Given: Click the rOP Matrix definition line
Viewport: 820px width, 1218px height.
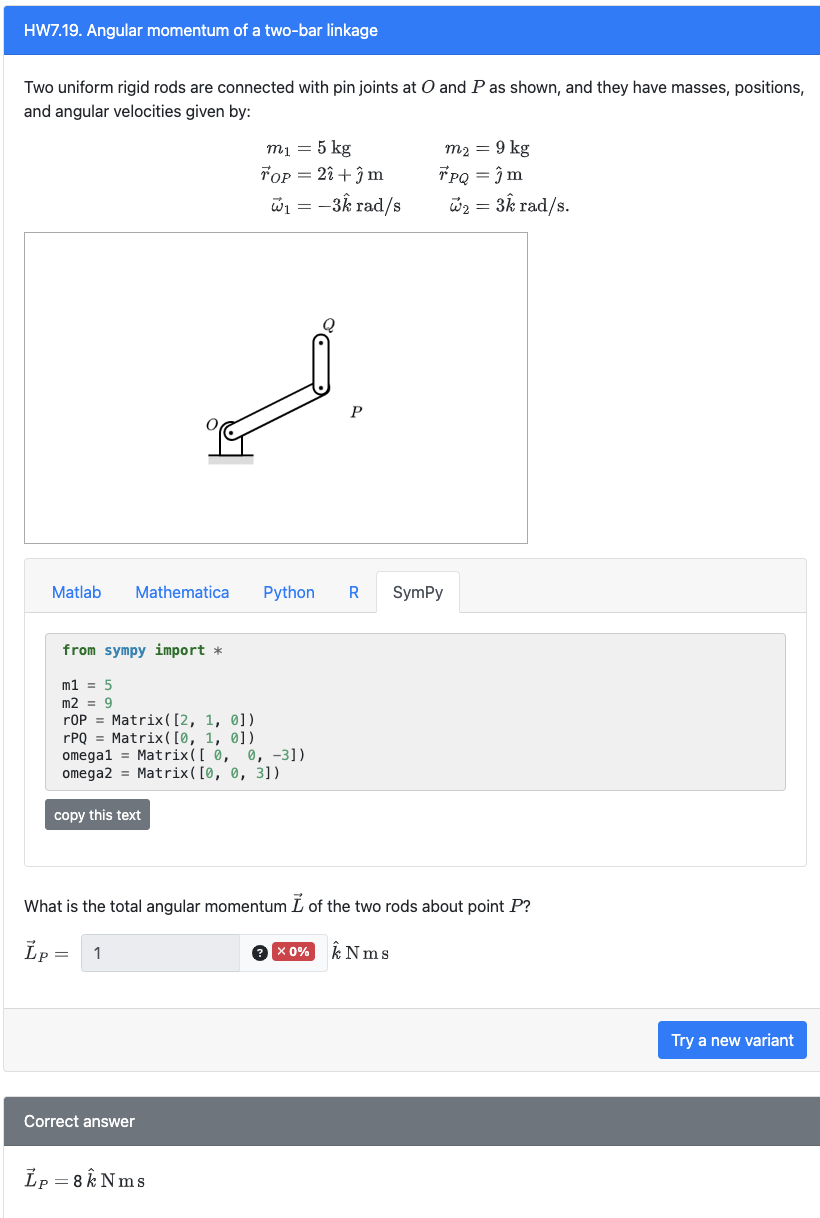Looking at the screenshot, I should pyautogui.click(x=140, y=720).
